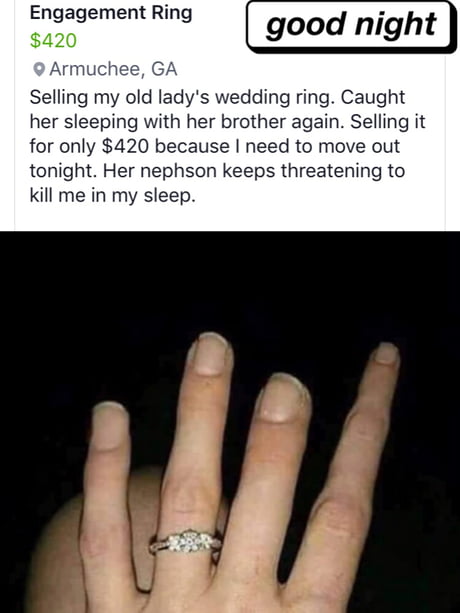Screen dimensions: 460x613
Task: Click the last line "kill me in my sleep."
Action: (x=113, y=195)
